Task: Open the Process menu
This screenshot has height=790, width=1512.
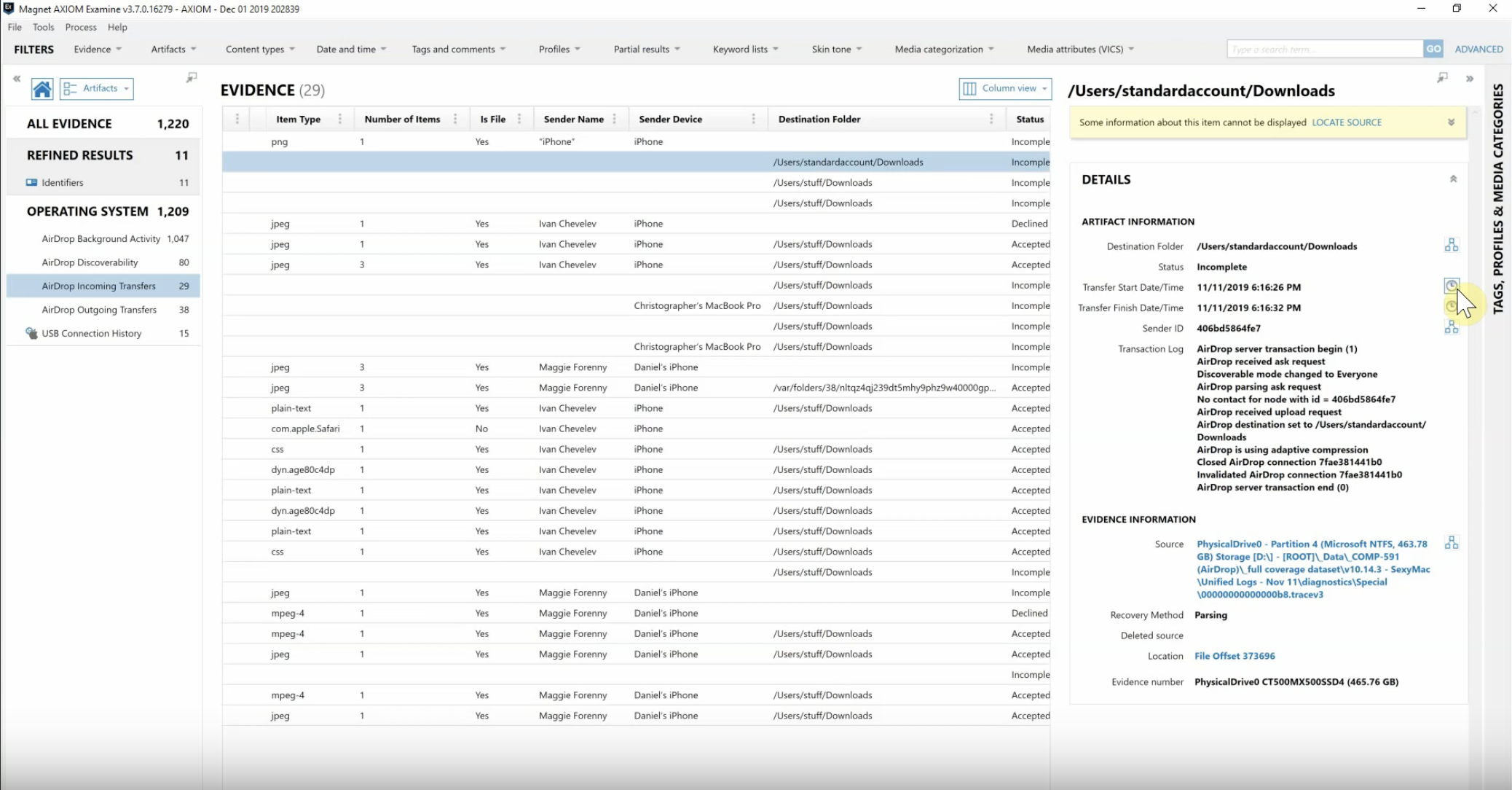Action: click(x=81, y=27)
